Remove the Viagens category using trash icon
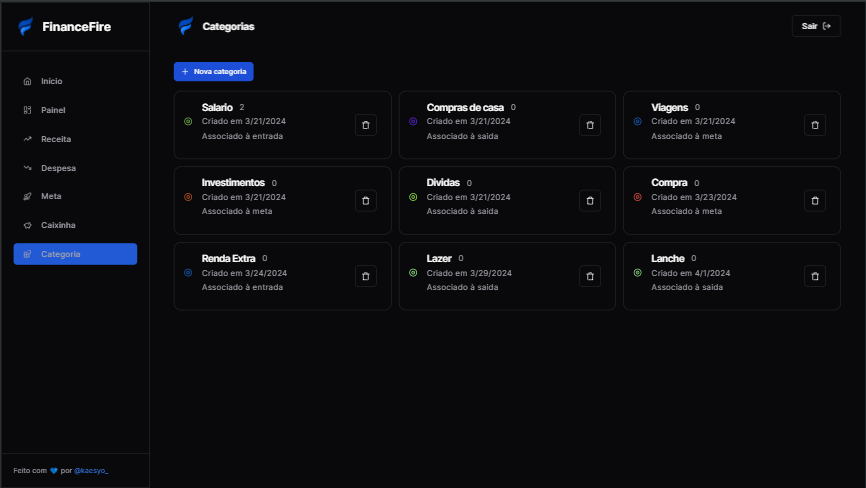 point(815,125)
